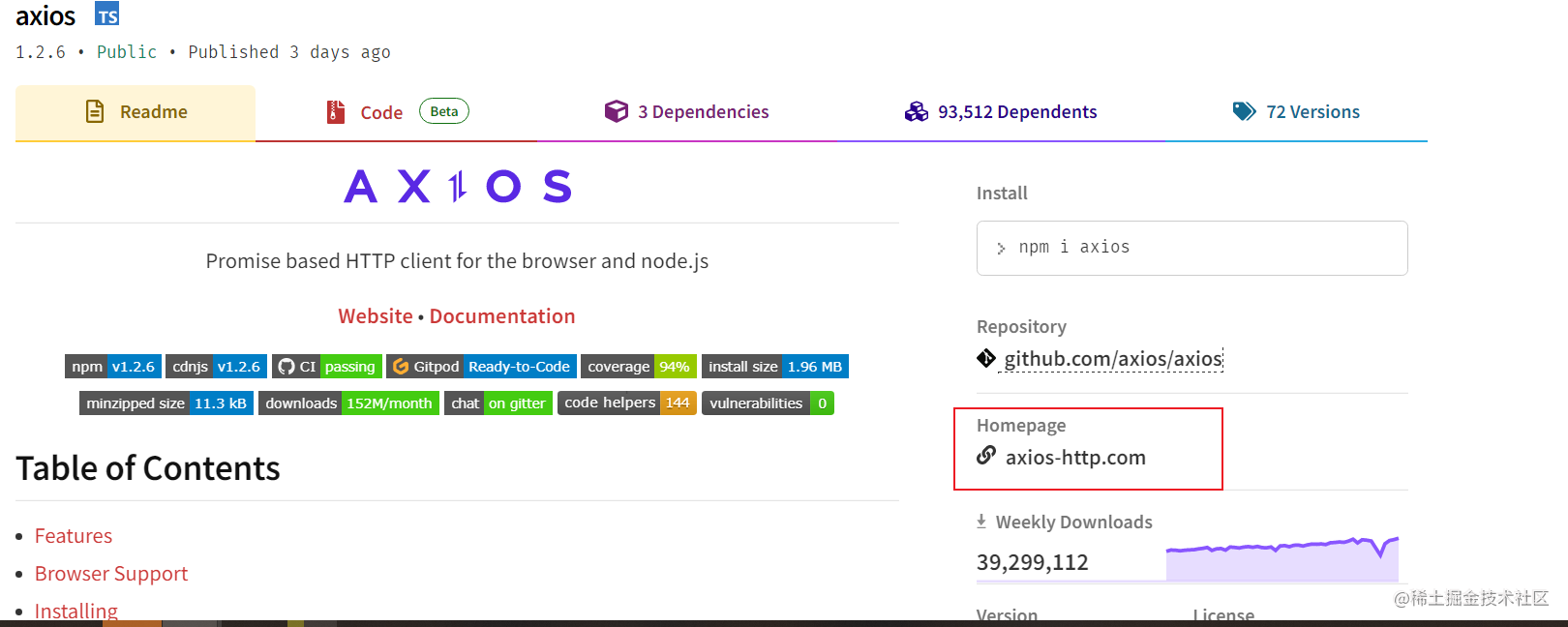Click the downloads 152M/month badge
Screen dimensions: 1568x627
(349, 403)
